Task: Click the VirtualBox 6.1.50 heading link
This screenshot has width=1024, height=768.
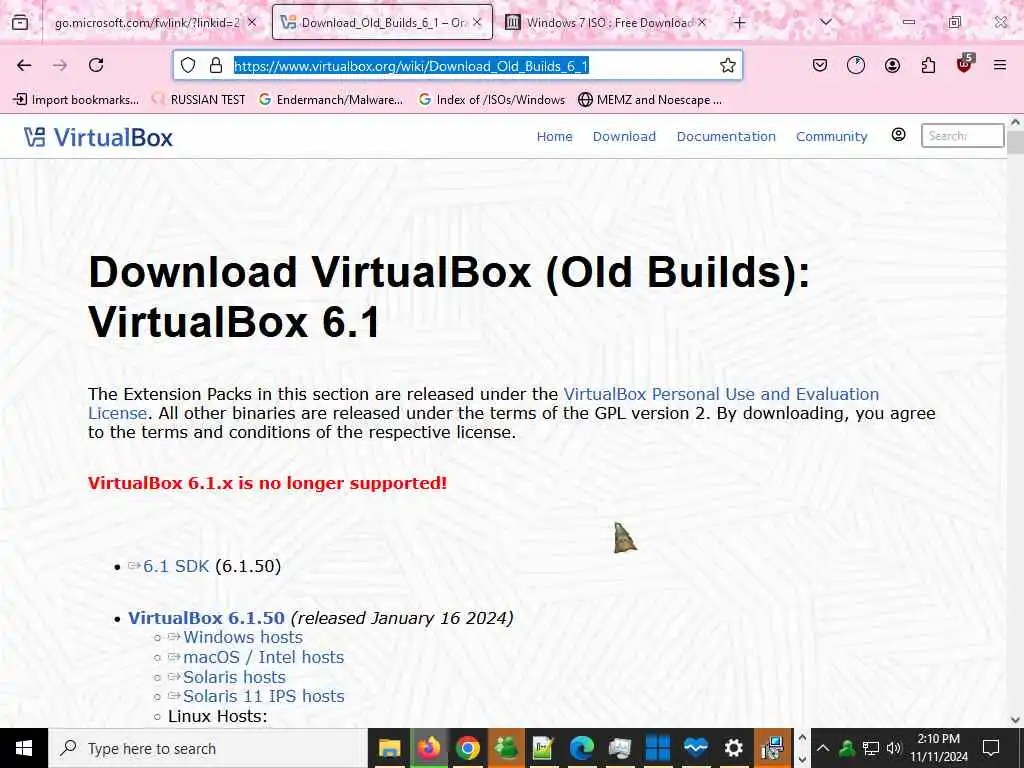Action: pos(206,618)
